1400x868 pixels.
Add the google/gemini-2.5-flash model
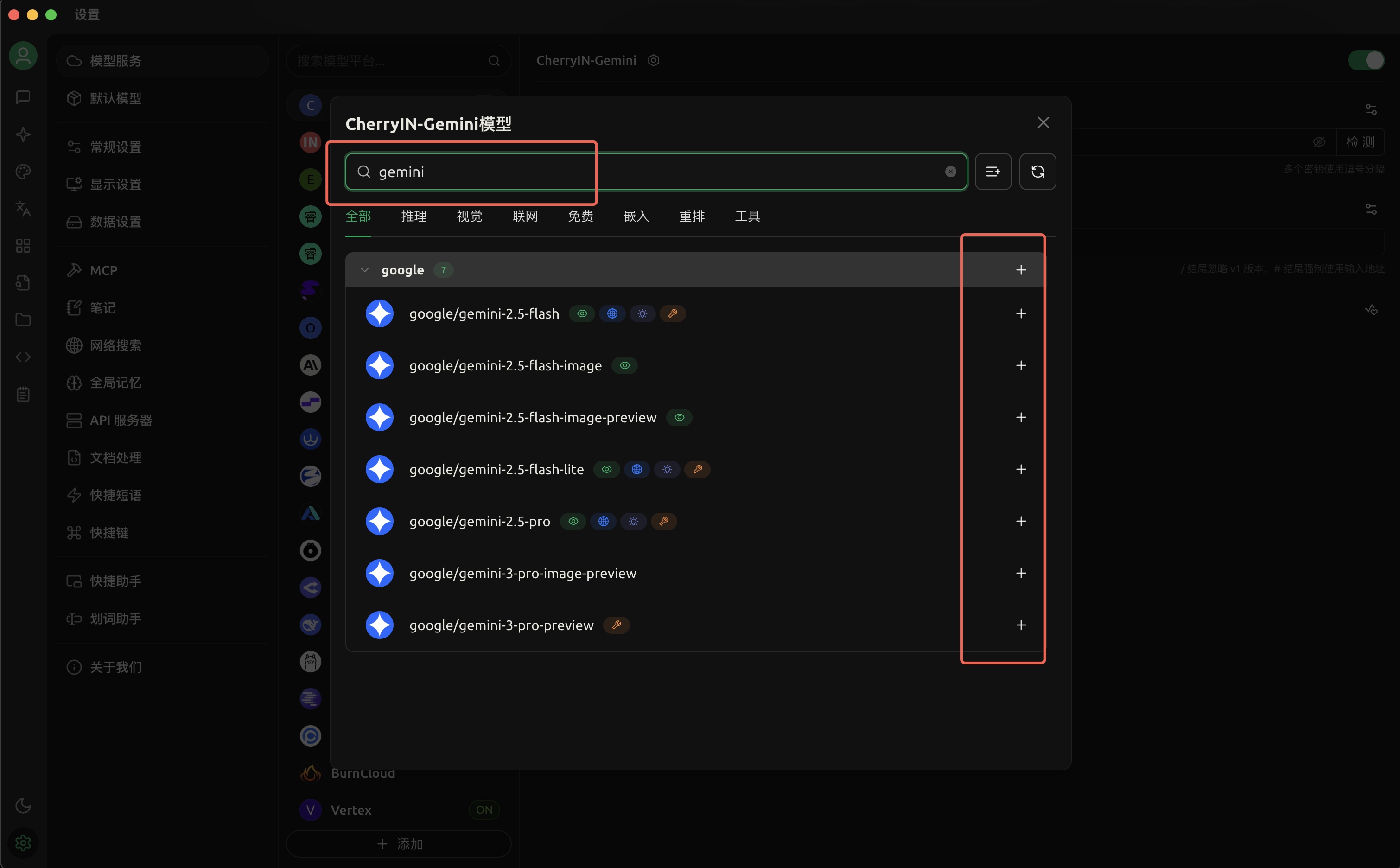click(x=1021, y=313)
